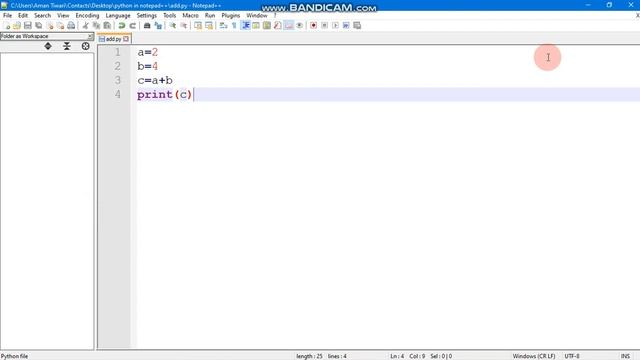Image resolution: width=640 pixels, height=360 pixels.
Task: Open the user defined language icon
Action: (256, 25)
